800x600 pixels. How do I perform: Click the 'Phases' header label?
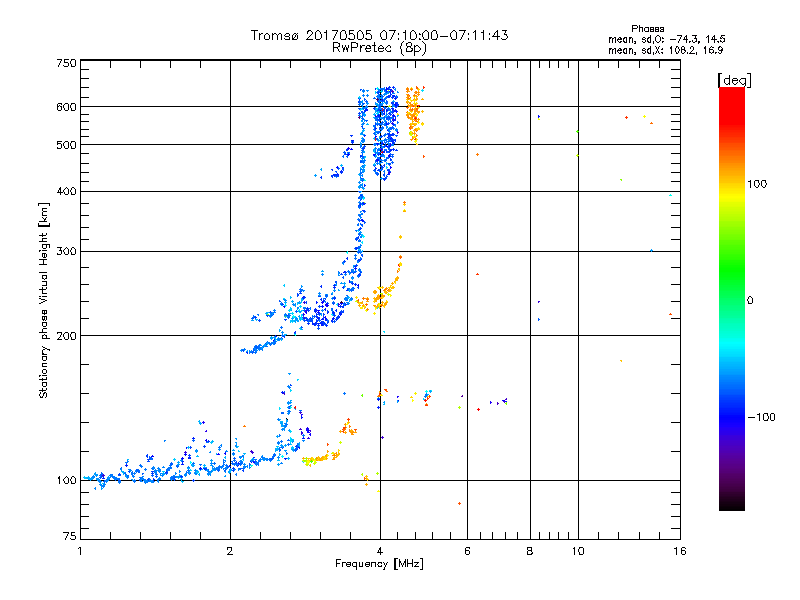tap(647, 29)
